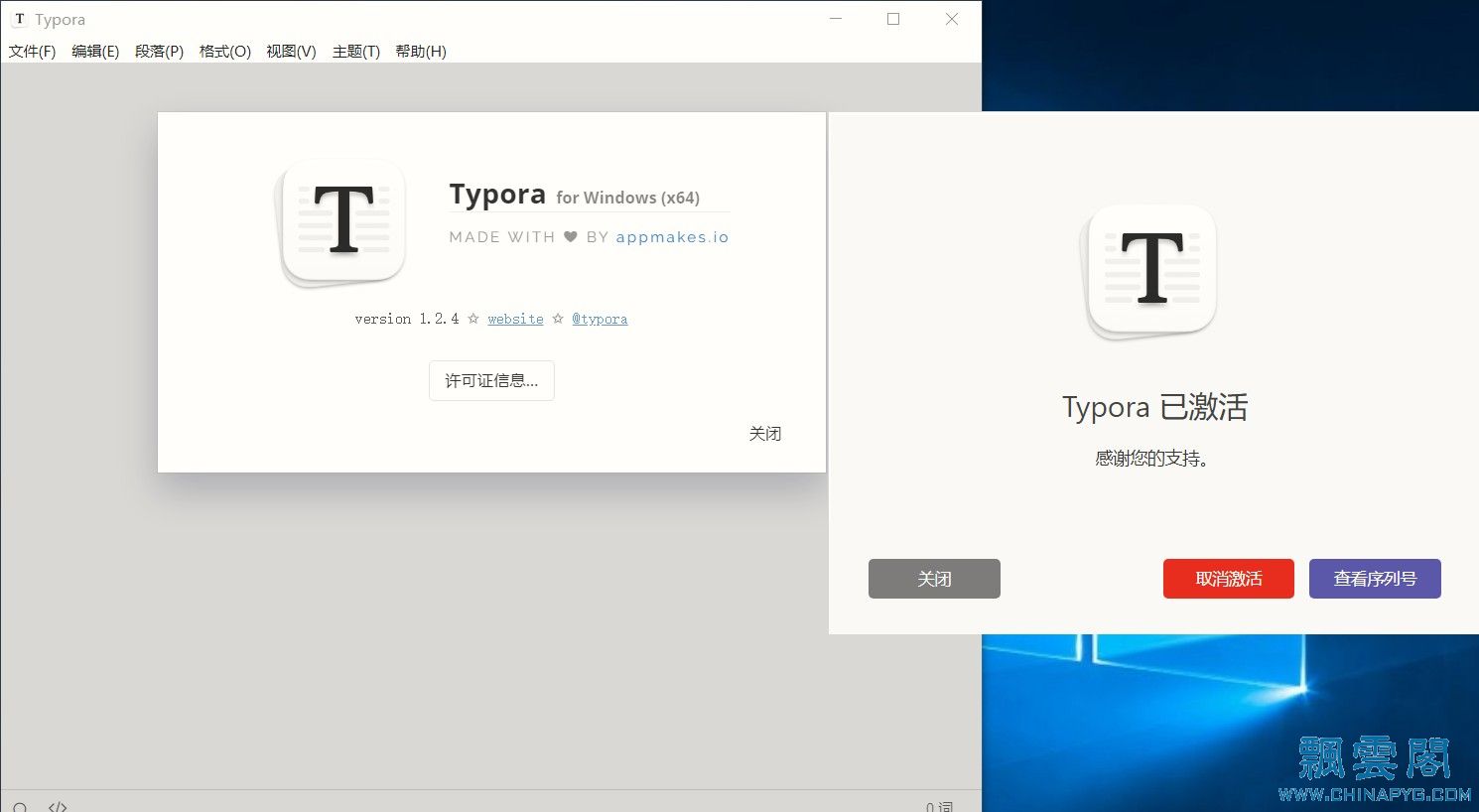
Task: Click the 'Typora 已激活' heading
Action: (1154, 407)
